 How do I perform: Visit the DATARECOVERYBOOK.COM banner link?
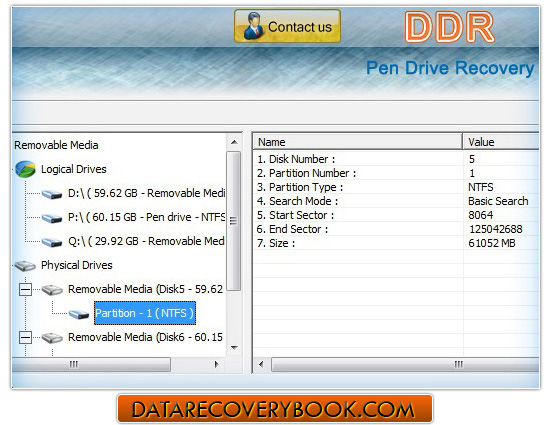click(275, 409)
